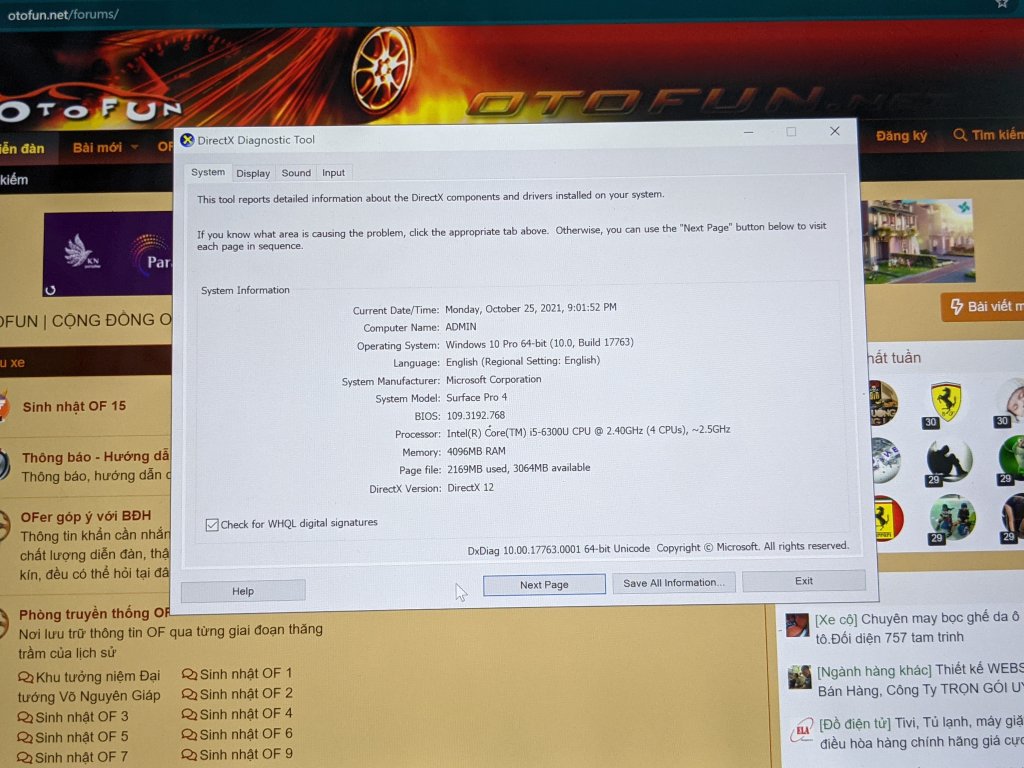Open the Sinh nhật OF 3 subforum
The image size is (1024, 768).
(x=82, y=717)
